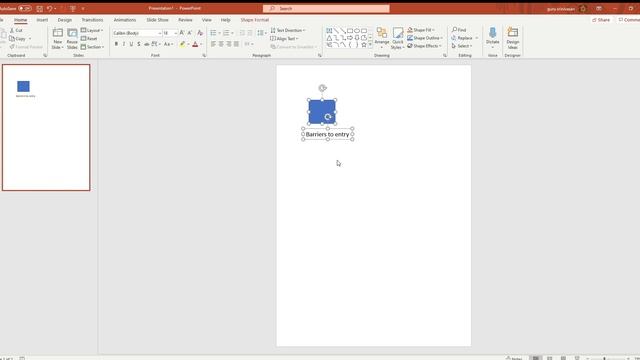640x360 pixels.
Task: Click the Copy icon
Action: coord(12,38)
